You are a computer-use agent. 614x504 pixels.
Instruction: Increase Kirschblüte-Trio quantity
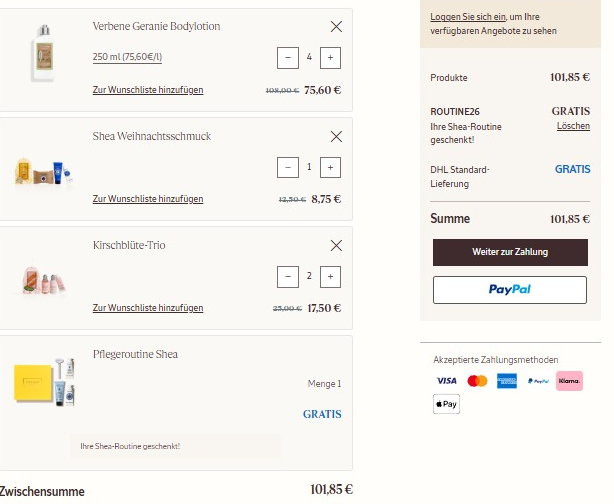coord(332,276)
